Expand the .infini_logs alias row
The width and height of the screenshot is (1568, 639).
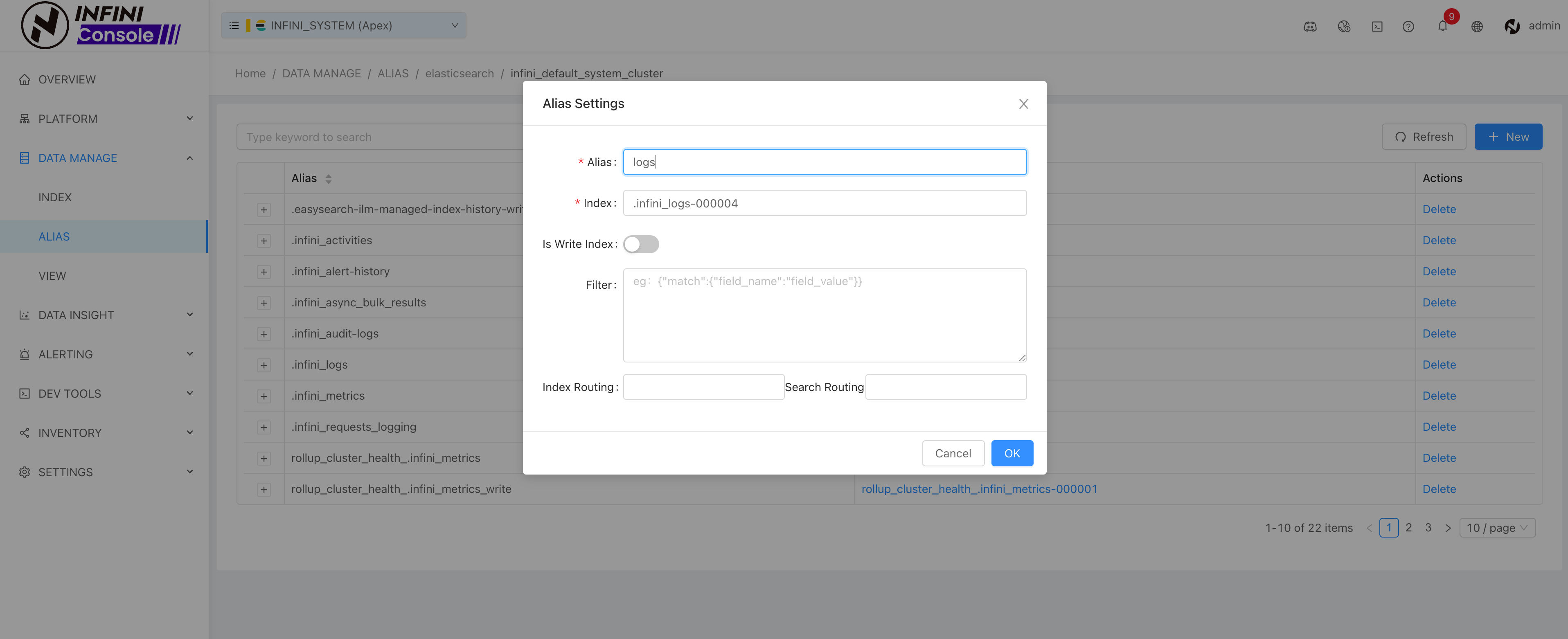(x=264, y=365)
